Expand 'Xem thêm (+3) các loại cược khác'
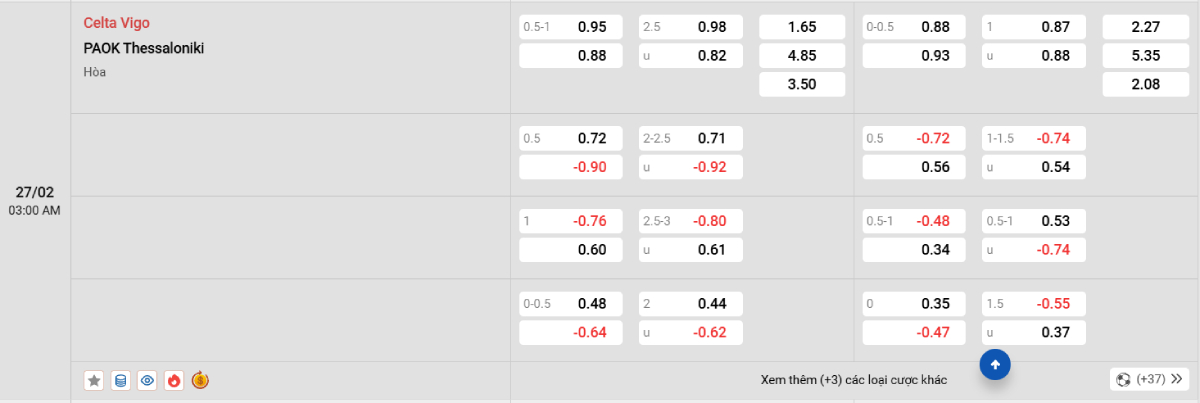The height and width of the screenshot is (403, 1200). pos(853,380)
